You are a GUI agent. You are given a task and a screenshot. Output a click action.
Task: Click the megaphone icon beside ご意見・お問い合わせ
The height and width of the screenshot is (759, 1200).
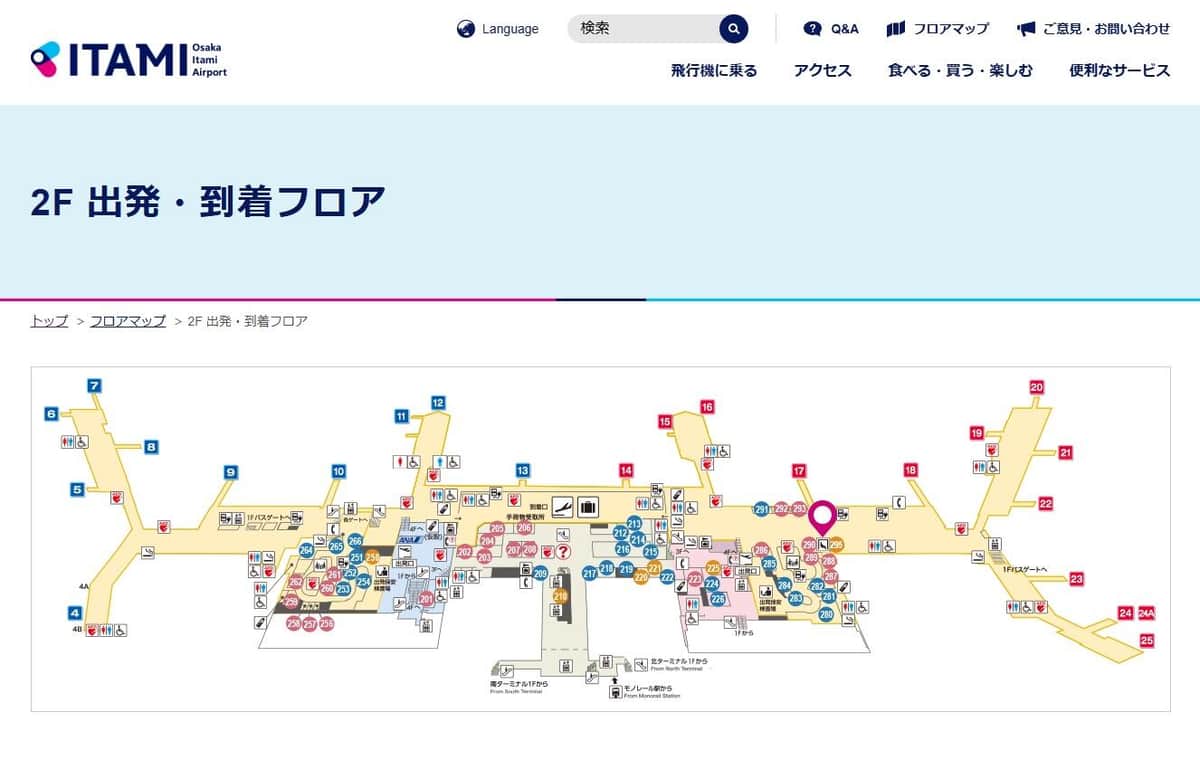[1026, 29]
